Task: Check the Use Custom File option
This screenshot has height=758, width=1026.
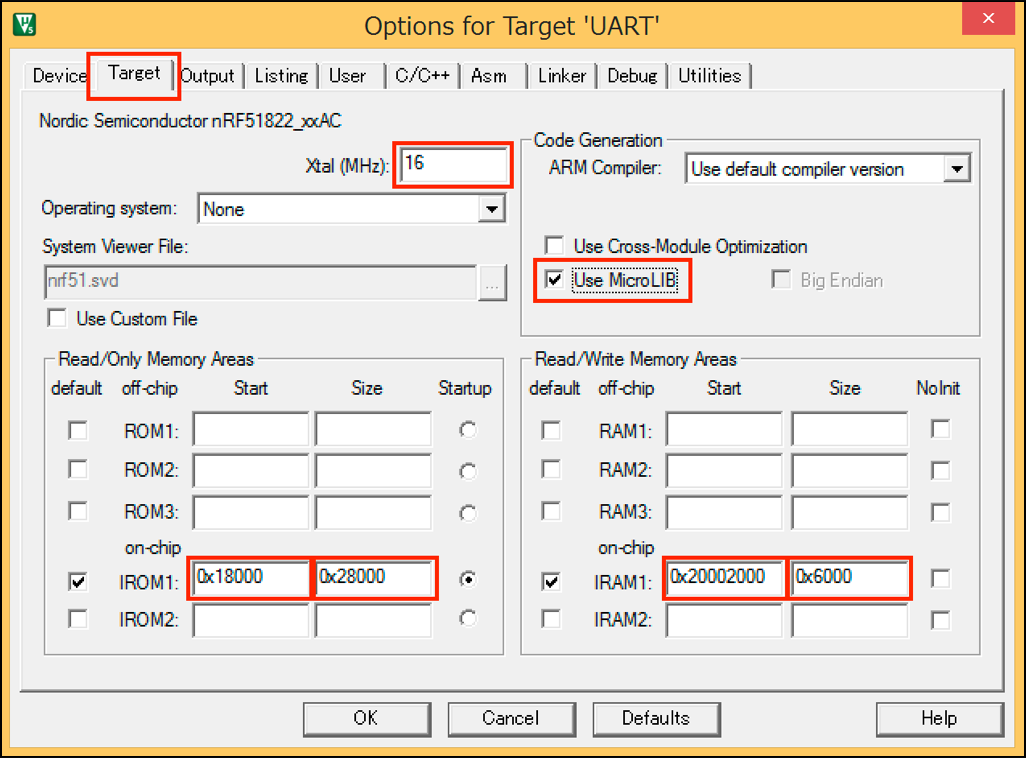Action: 58,319
